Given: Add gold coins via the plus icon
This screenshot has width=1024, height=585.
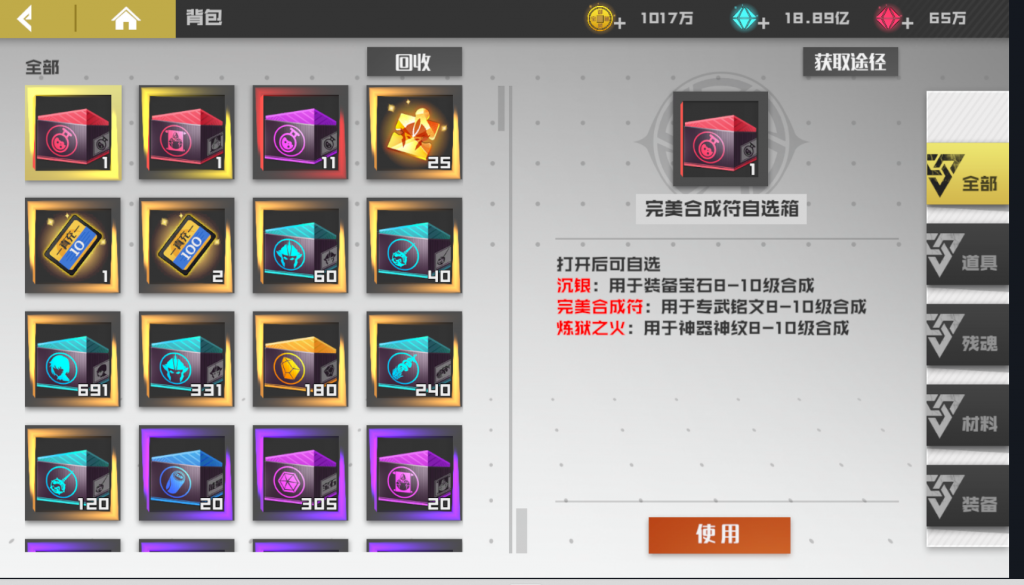Looking at the screenshot, I should click(x=620, y=24).
